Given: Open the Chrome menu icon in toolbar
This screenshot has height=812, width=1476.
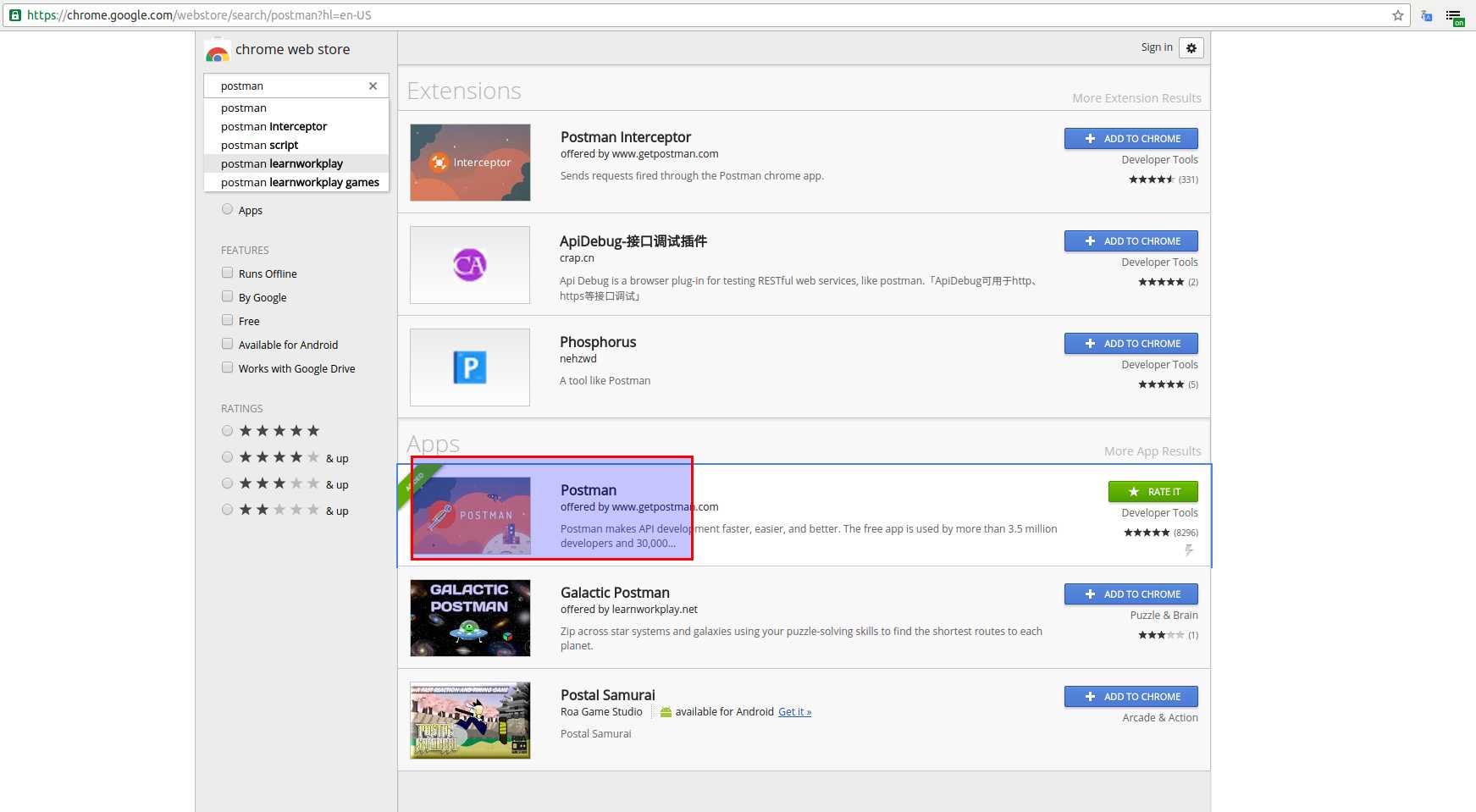Looking at the screenshot, I should [1454, 17].
